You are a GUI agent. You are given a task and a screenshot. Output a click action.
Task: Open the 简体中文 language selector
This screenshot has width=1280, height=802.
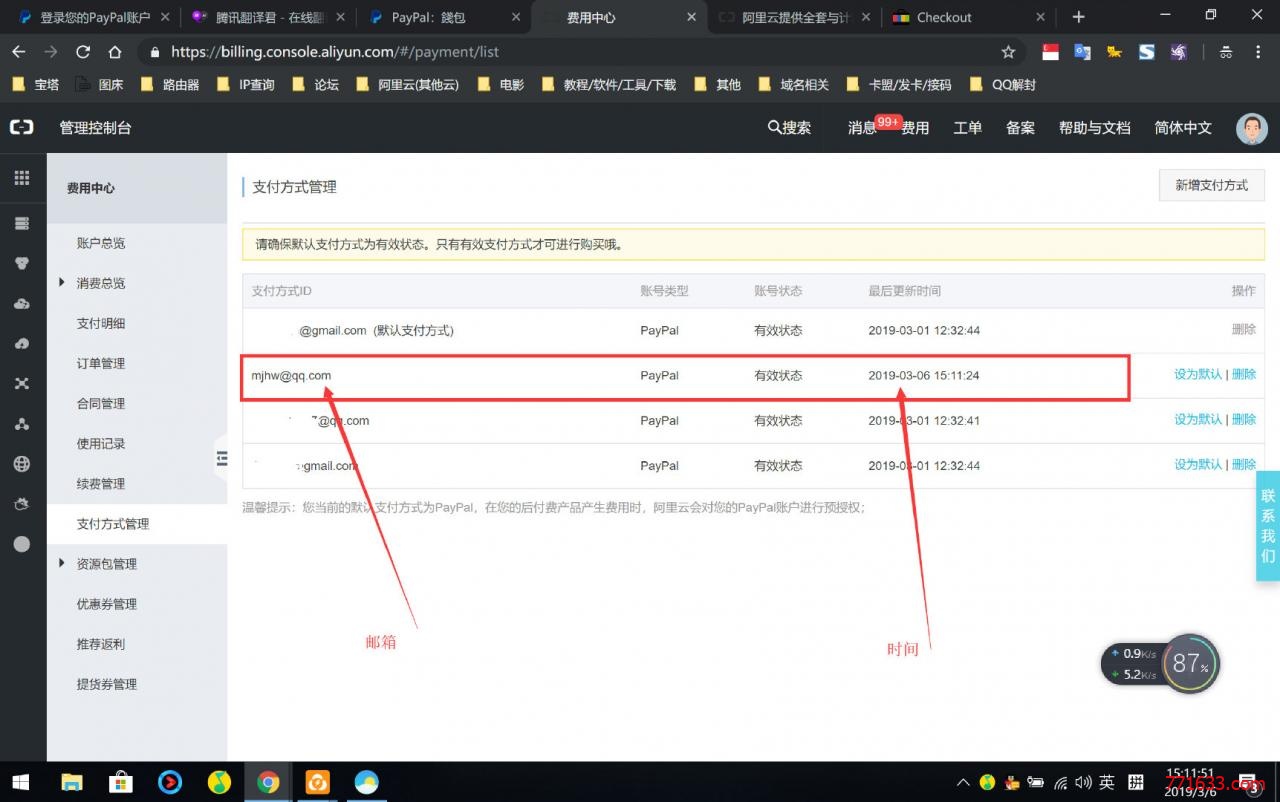1183,128
